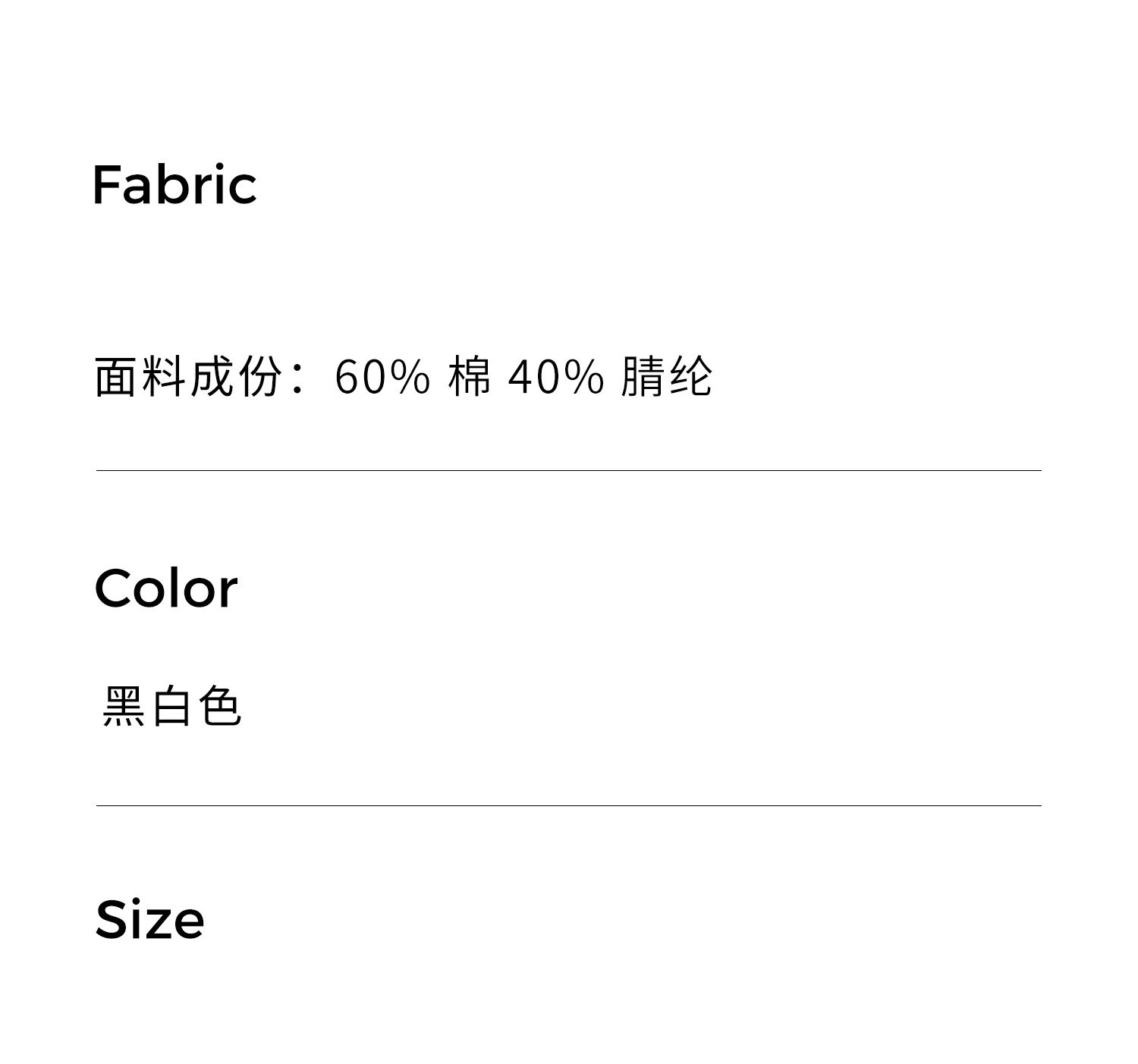This screenshot has width=1138, height=1064.
Task: Click the Size section heading
Action: coord(149,920)
